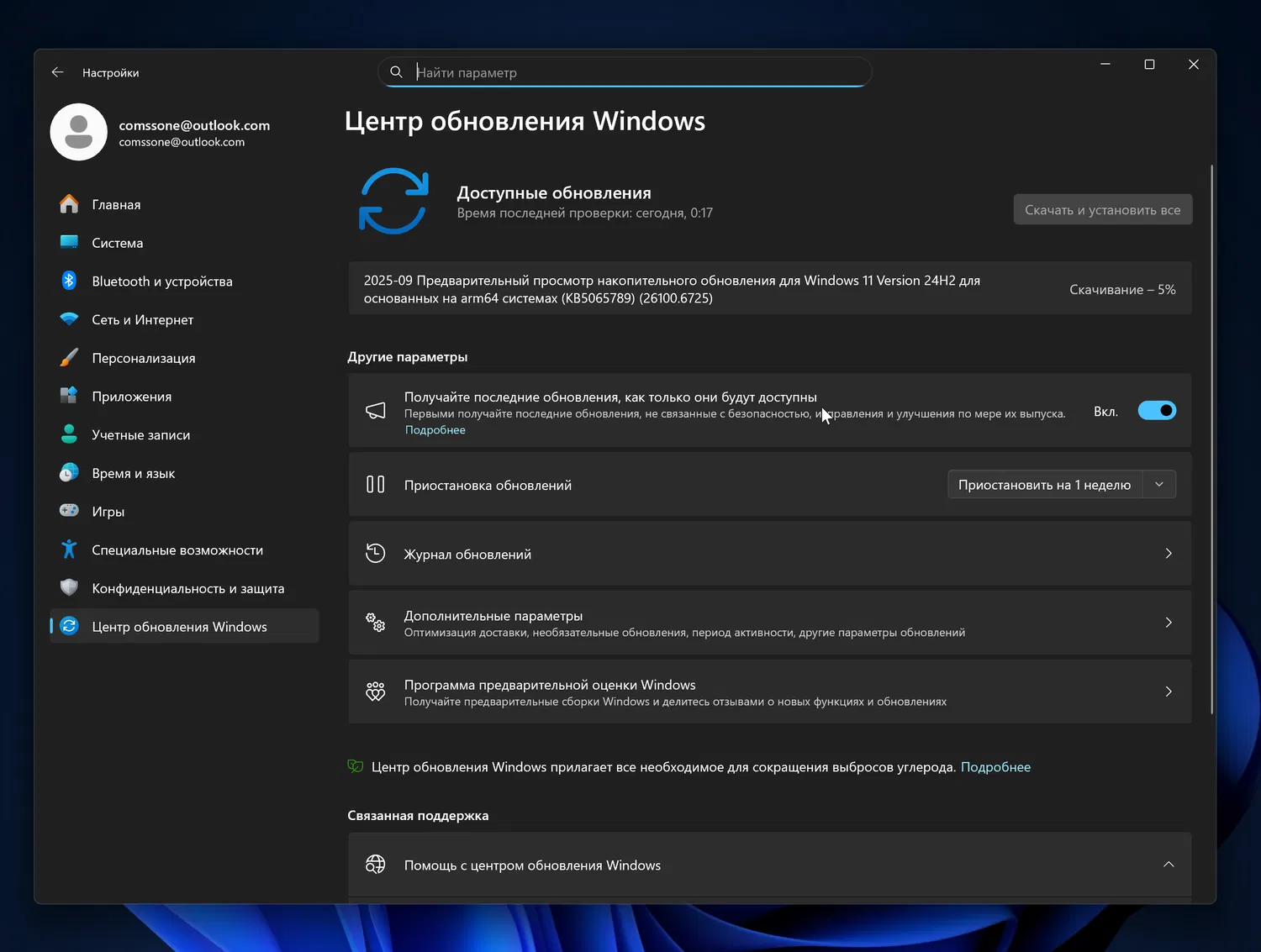
Task: Navigate to Приложения settings
Action: [184, 397]
